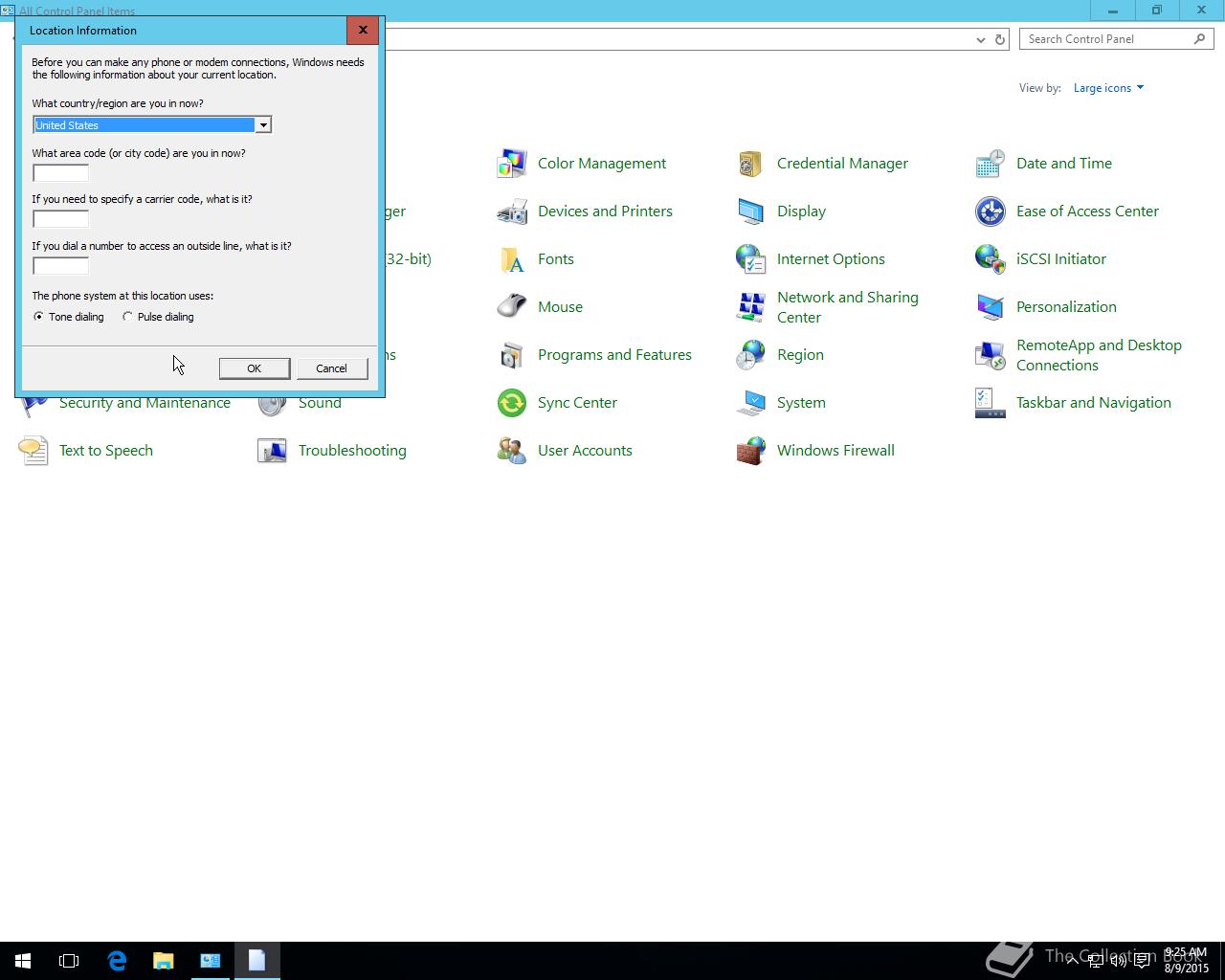This screenshot has height=980, width=1225.
Task: Open the Personalization icon
Action: click(991, 307)
